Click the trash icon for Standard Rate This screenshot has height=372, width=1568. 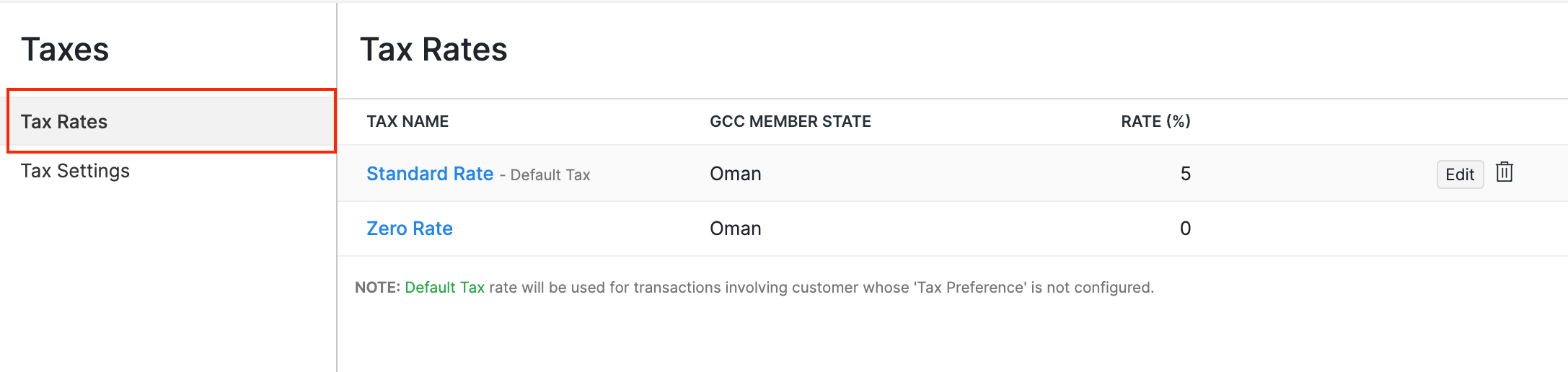(x=1504, y=173)
